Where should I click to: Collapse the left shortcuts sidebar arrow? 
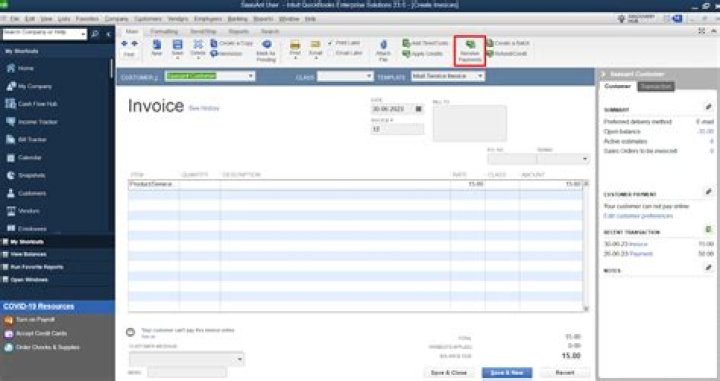click(x=108, y=34)
